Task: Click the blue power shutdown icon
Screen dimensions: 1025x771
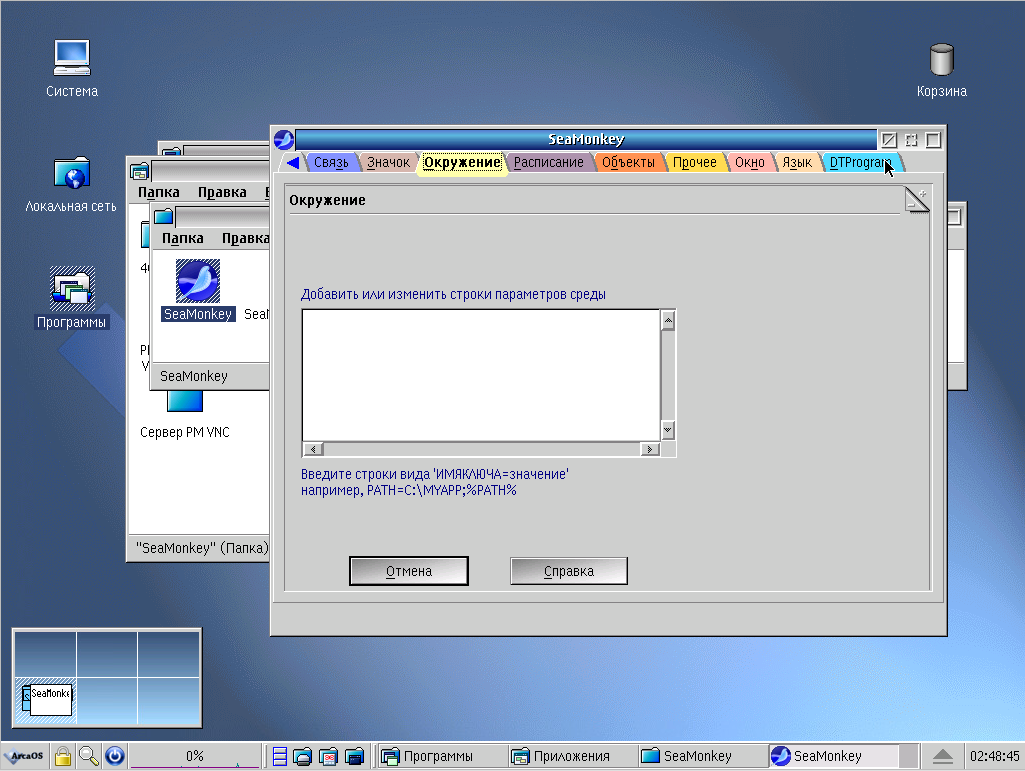Action: [x=115, y=756]
